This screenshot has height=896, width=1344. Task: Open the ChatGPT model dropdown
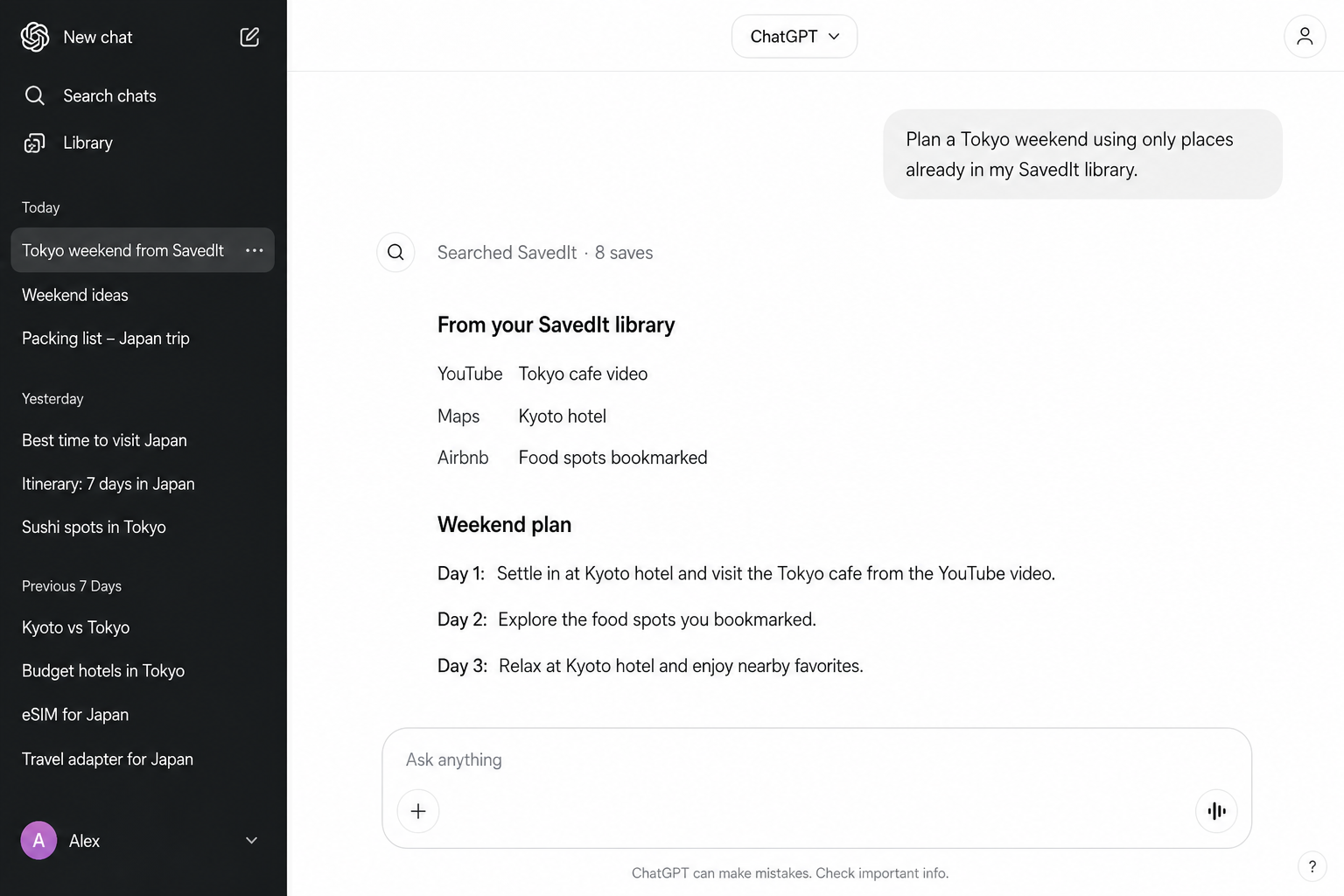pyautogui.click(x=794, y=36)
